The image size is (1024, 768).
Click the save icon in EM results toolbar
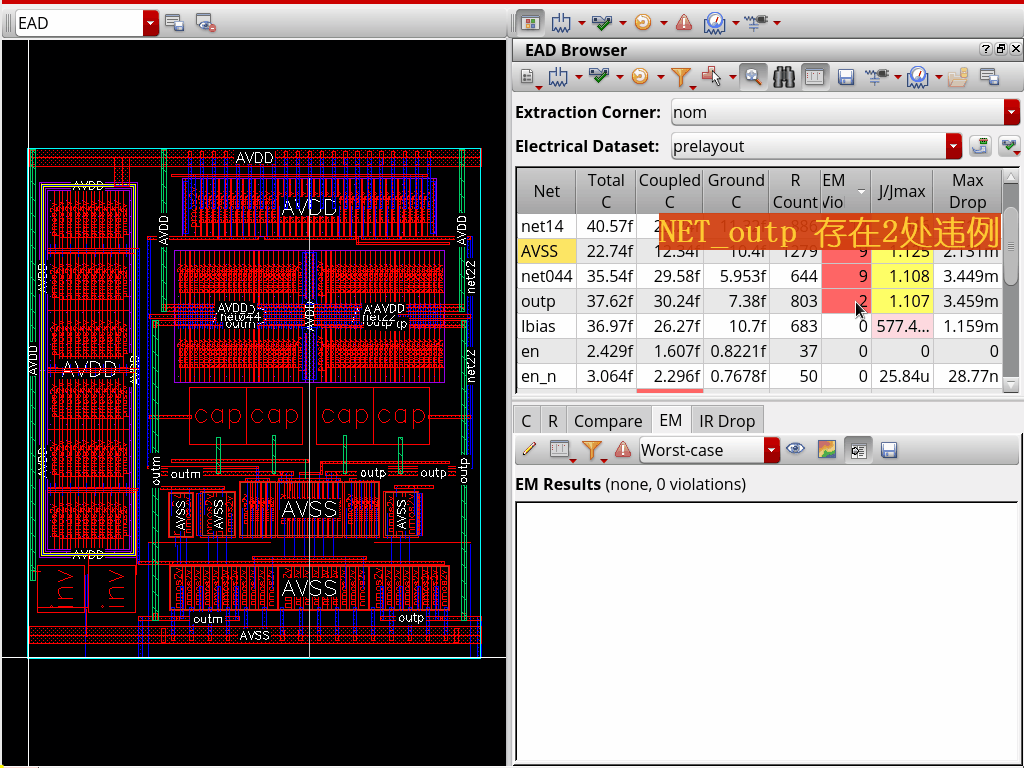tap(888, 450)
